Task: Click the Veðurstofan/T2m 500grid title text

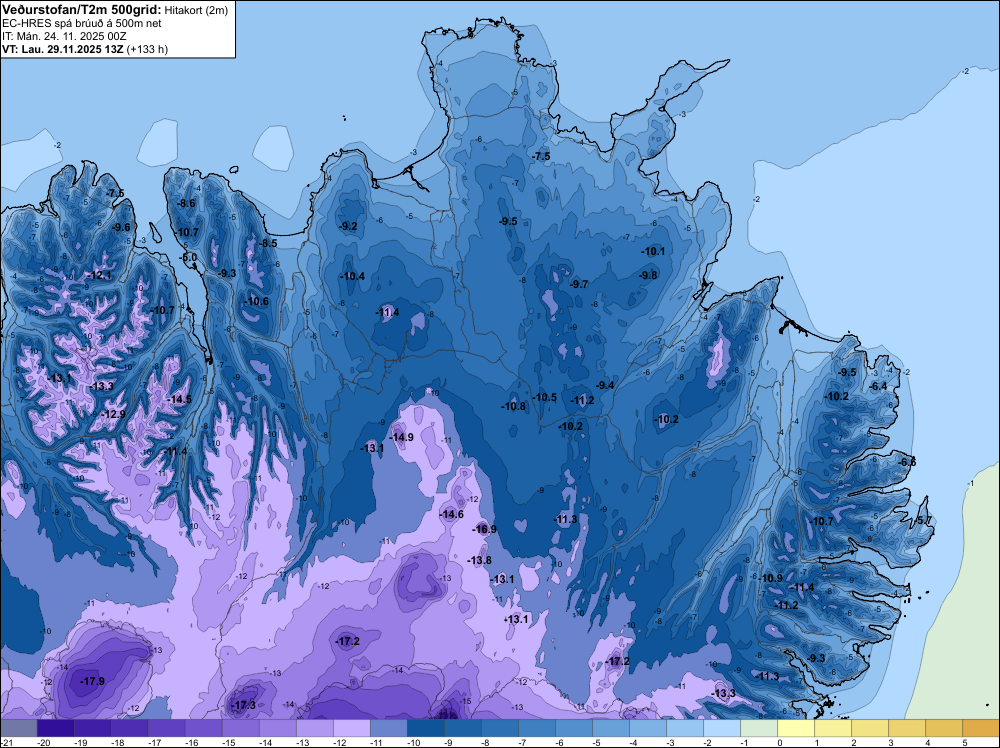Action: 81,10
